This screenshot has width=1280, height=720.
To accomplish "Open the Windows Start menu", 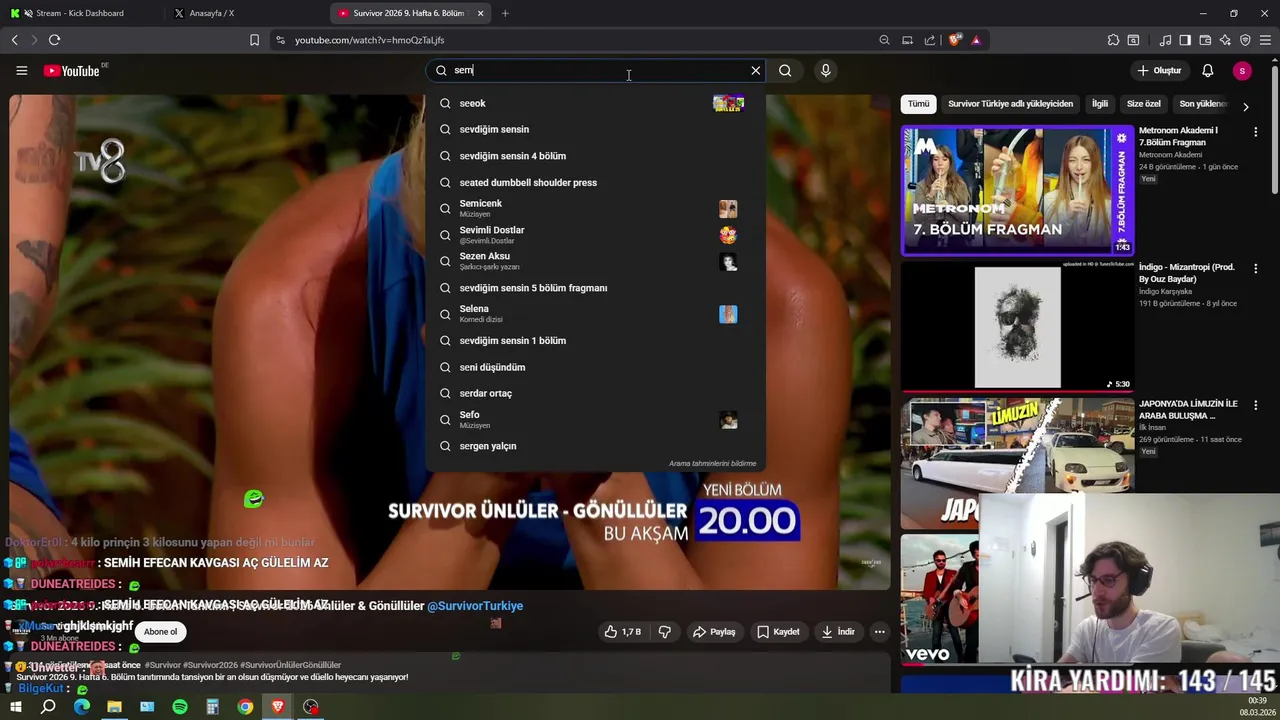I will (15, 707).
